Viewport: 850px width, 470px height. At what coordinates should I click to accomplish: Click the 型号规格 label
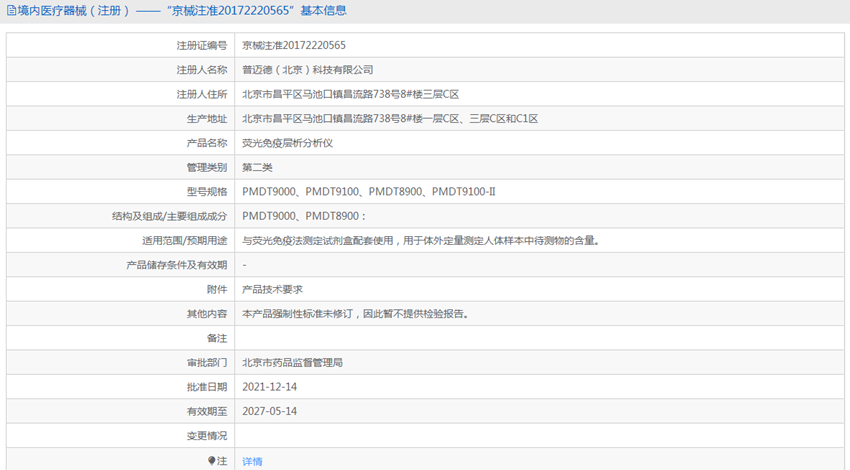[x=207, y=192]
